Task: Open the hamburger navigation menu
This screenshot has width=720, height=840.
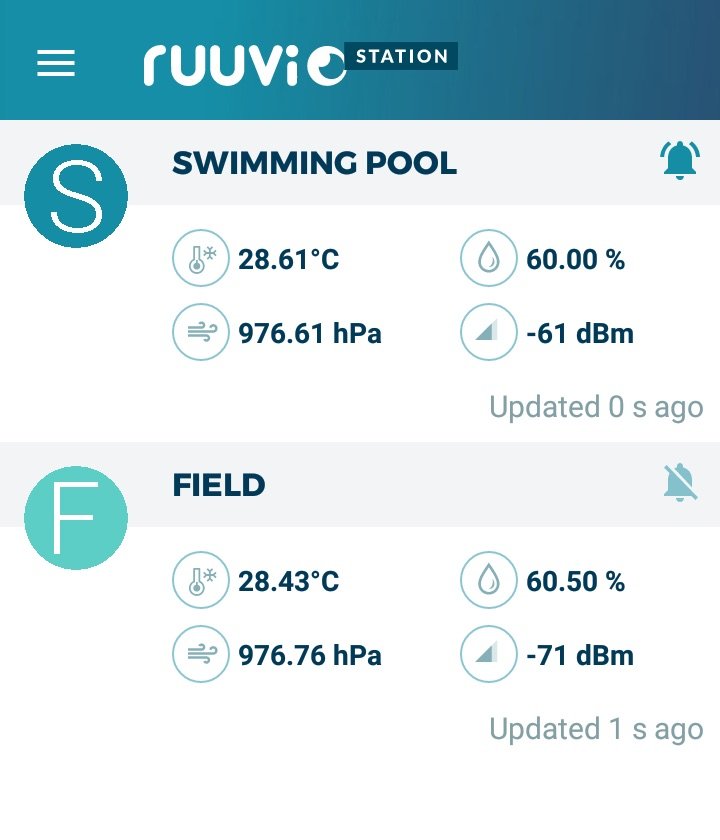Action: (x=56, y=63)
